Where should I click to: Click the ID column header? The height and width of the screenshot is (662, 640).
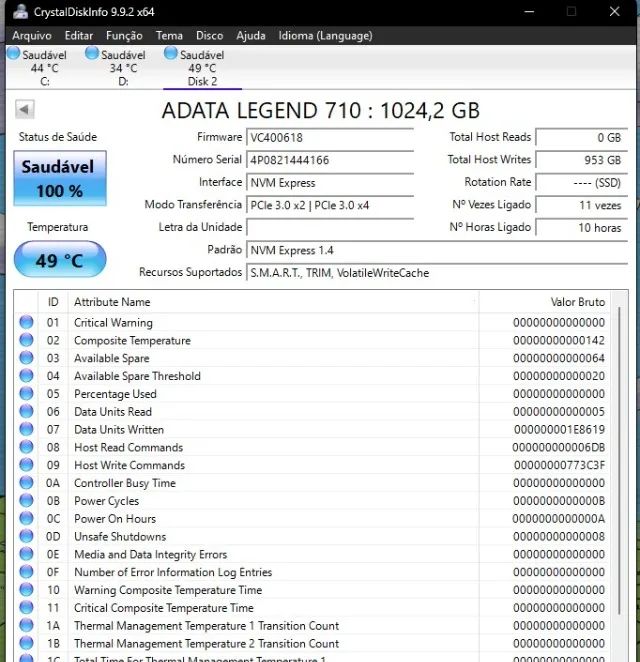click(x=53, y=302)
